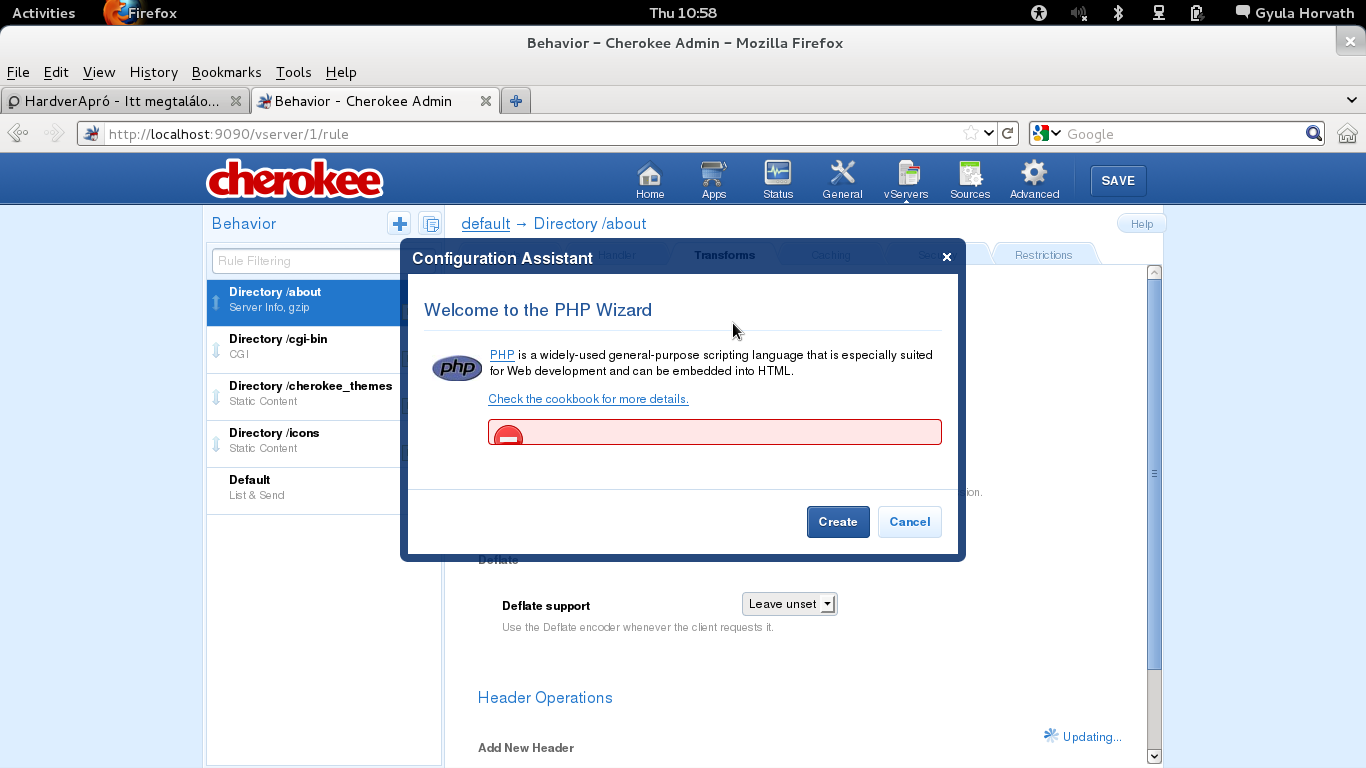Switch to the HardverApró browser tab
This screenshot has width=1366, height=768.
125,101
